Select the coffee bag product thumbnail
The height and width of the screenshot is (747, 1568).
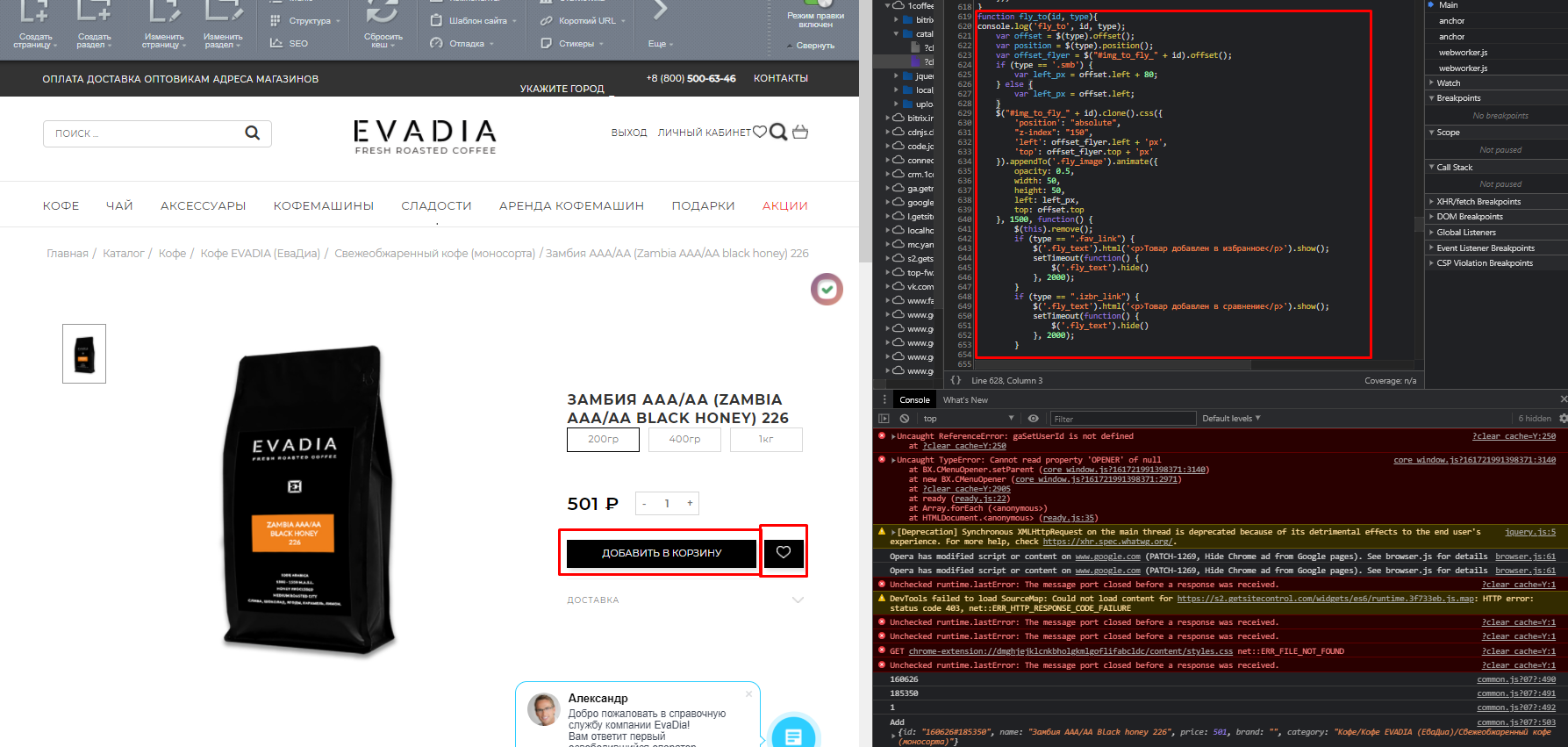pos(84,354)
